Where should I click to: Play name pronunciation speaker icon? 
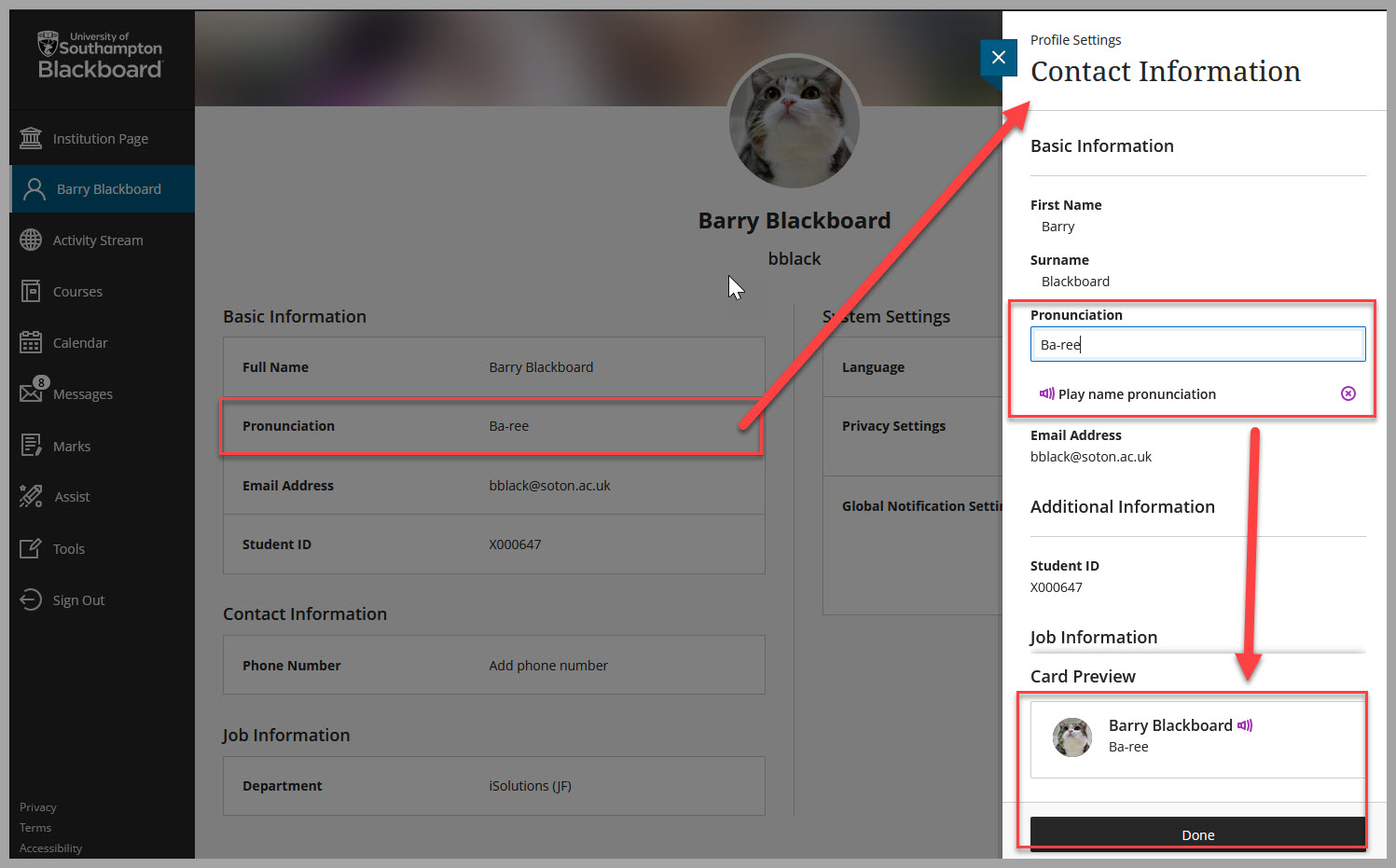1047,393
